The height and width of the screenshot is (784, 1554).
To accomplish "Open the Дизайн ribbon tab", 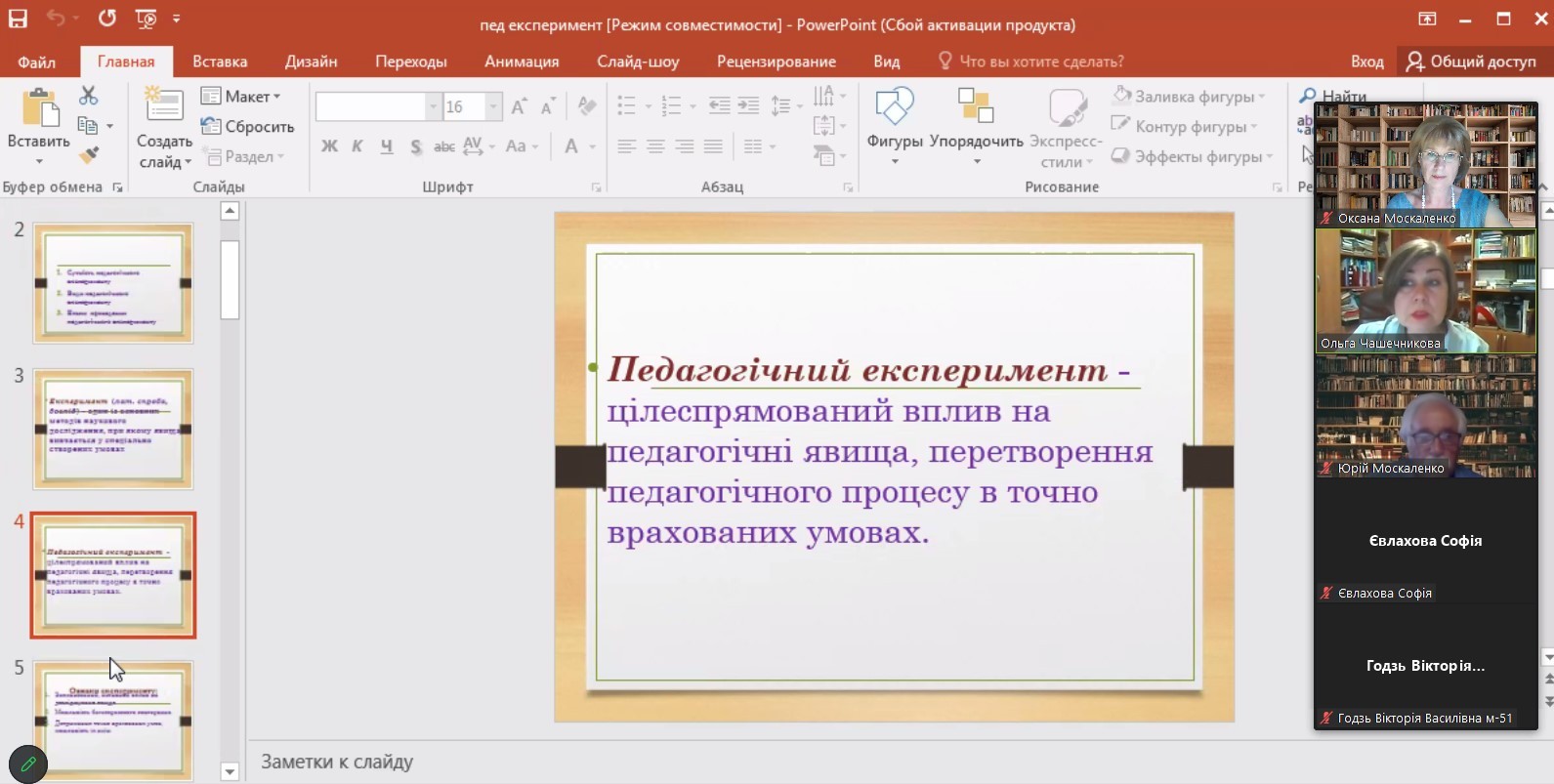I will coord(311,62).
